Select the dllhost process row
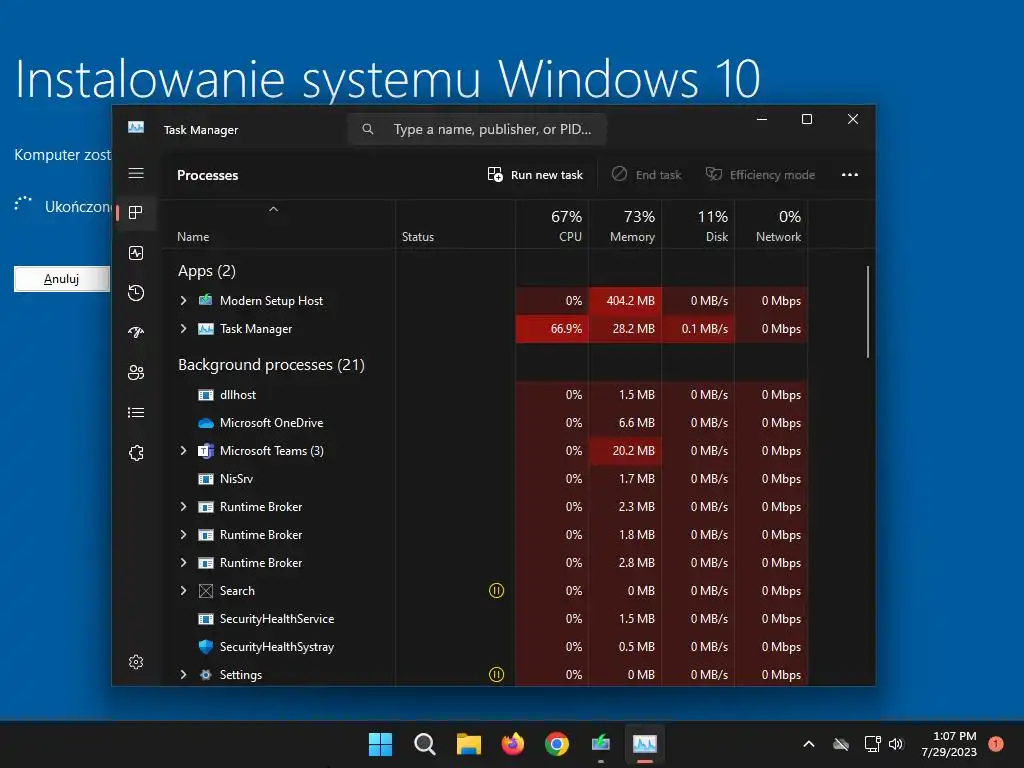1024x768 pixels. pos(485,394)
